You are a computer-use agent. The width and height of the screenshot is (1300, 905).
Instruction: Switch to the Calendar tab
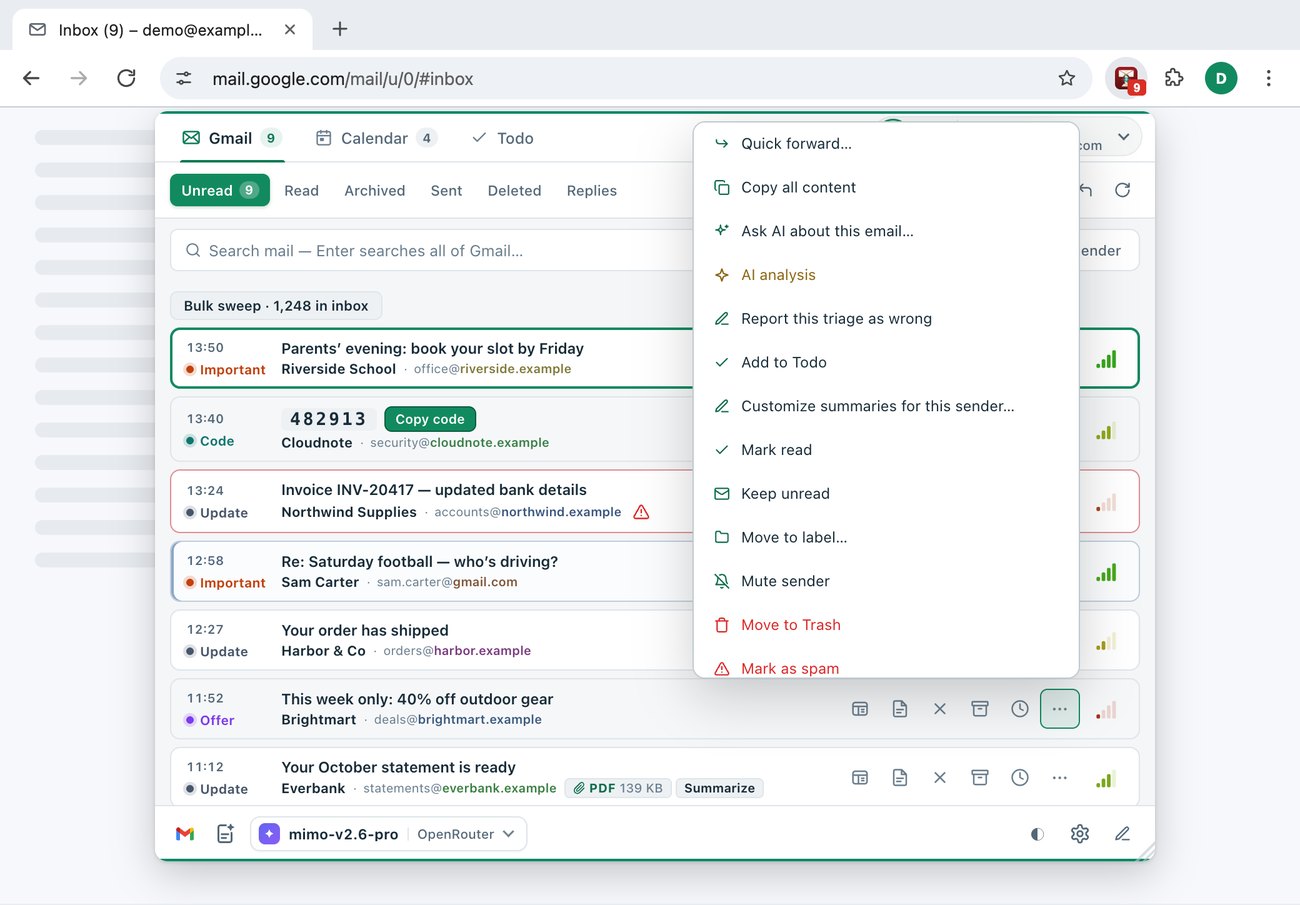click(377, 138)
